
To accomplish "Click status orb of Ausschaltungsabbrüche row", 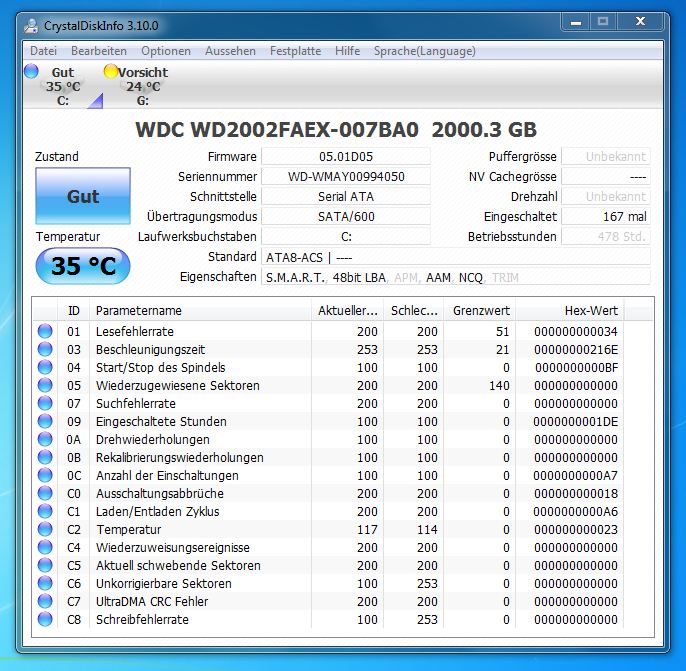I will pyautogui.click(x=45, y=493).
